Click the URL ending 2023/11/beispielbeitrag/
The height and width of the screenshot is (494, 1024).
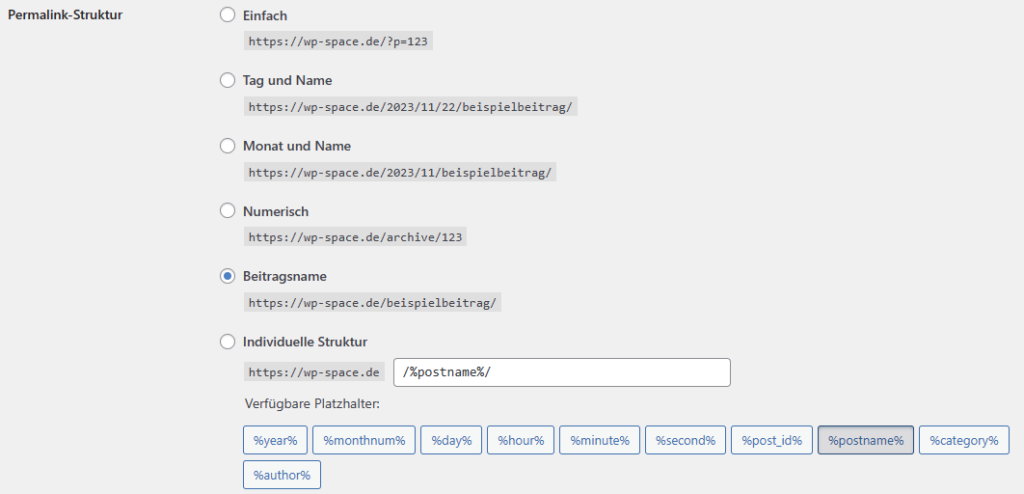tap(400, 173)
